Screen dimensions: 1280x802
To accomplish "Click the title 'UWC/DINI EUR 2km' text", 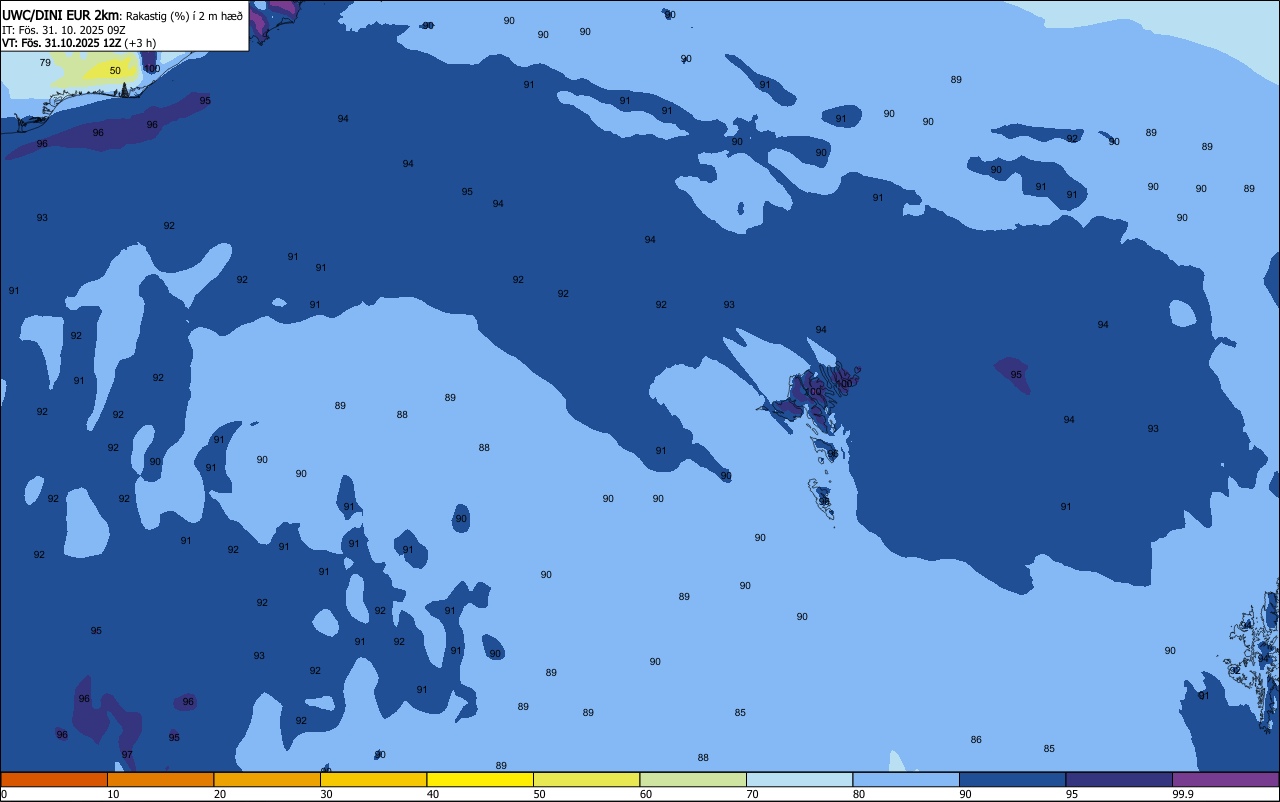I will tap(60, 15).
